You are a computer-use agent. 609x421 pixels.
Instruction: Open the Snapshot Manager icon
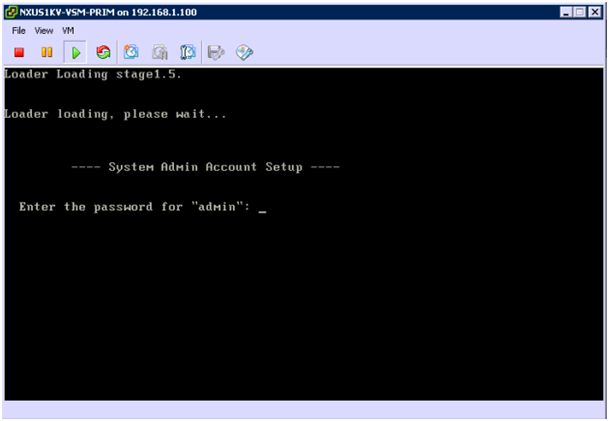[188, 52]
